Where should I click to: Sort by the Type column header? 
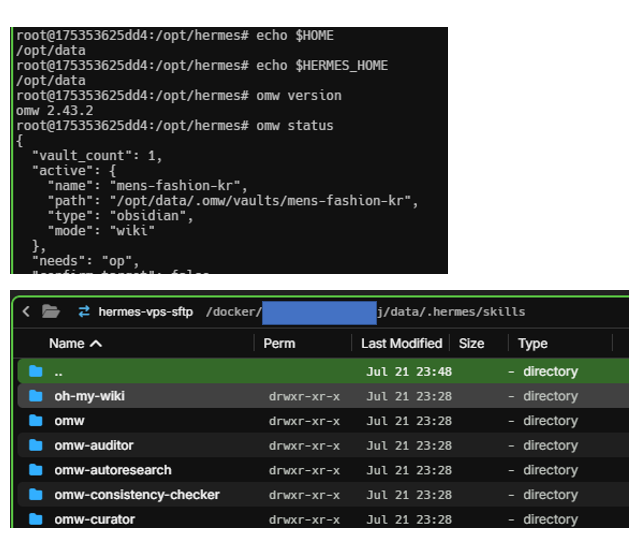pos(533,344)
